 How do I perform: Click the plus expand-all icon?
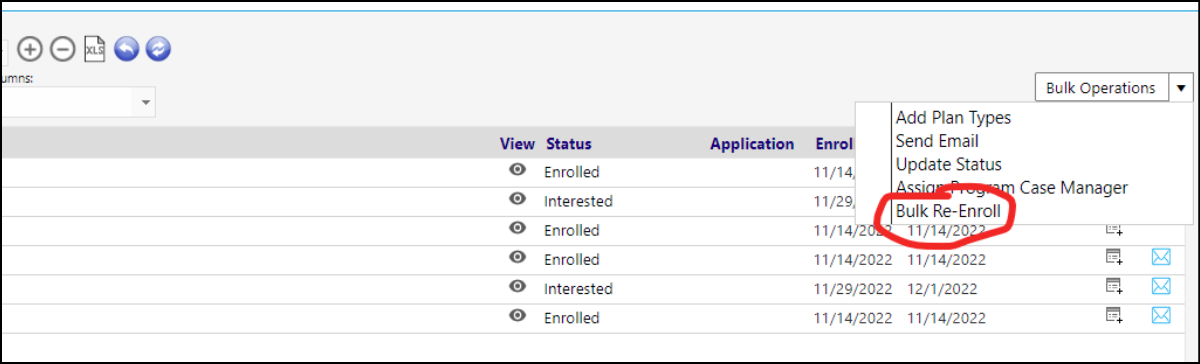click(x=32, y=49)
